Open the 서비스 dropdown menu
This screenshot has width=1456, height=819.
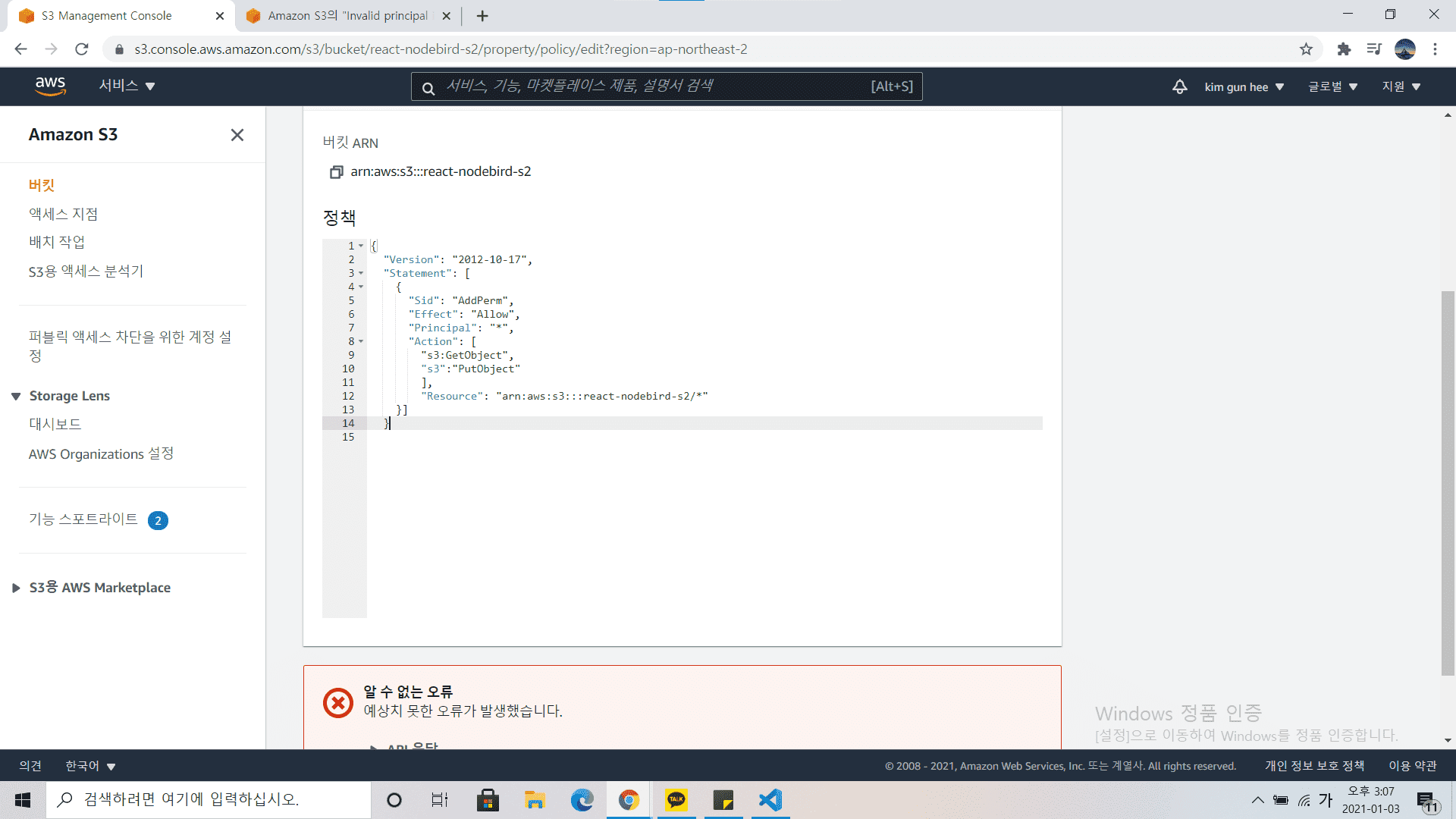tap(127, 86)
